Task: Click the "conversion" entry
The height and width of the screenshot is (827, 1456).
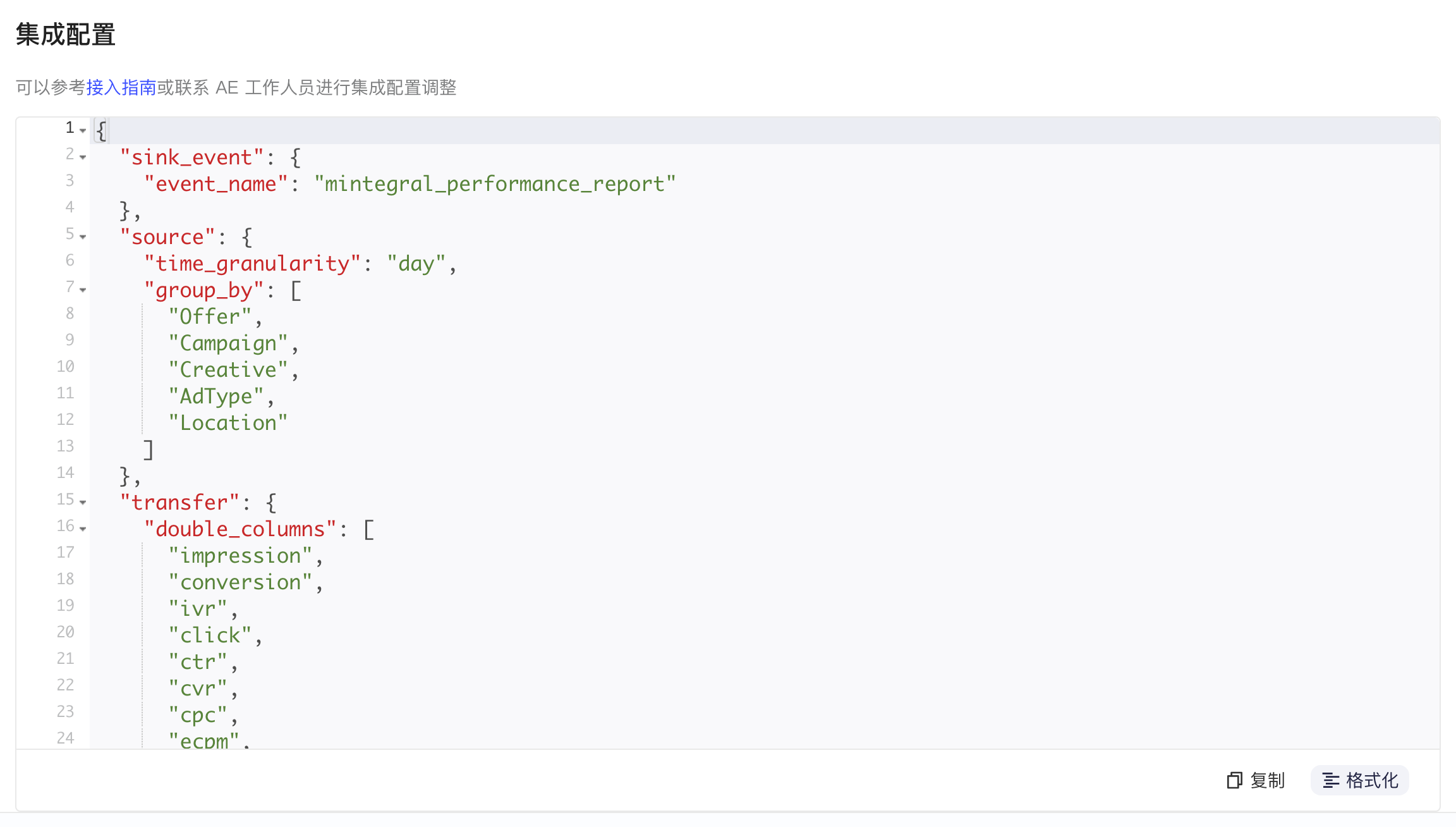Action: (x=240, y=582)
